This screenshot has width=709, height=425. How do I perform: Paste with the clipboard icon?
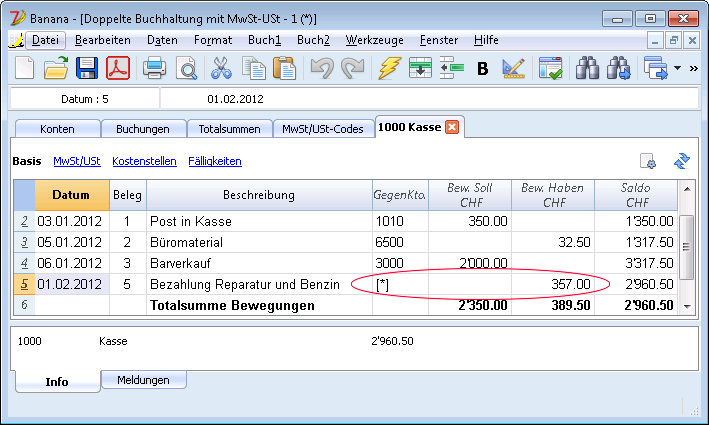[x=285, y=68]
